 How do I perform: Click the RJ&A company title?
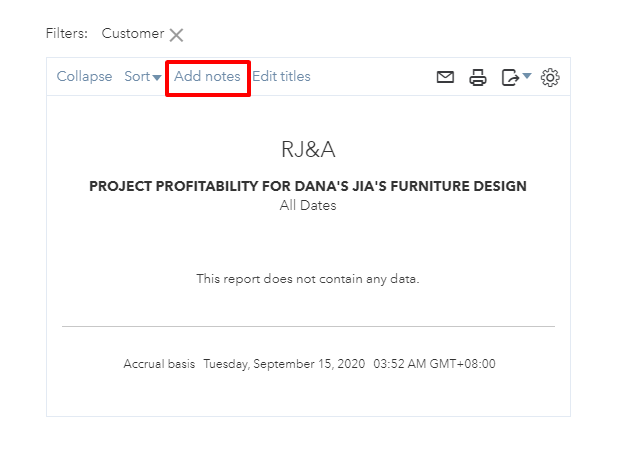(x=308, y=150)
